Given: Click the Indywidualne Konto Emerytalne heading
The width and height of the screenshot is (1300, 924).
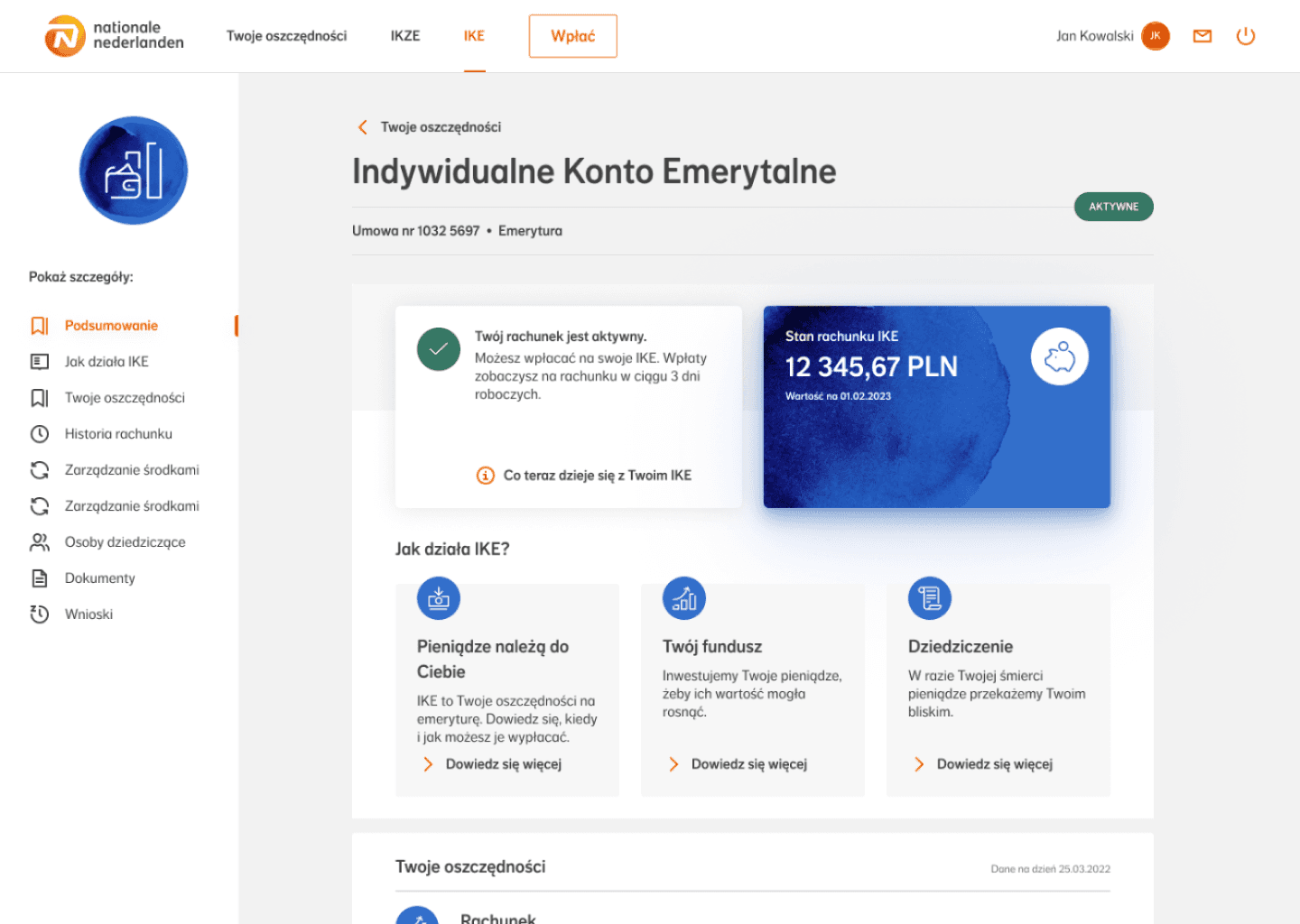Looking at the screenshot, I should (594, 171).
